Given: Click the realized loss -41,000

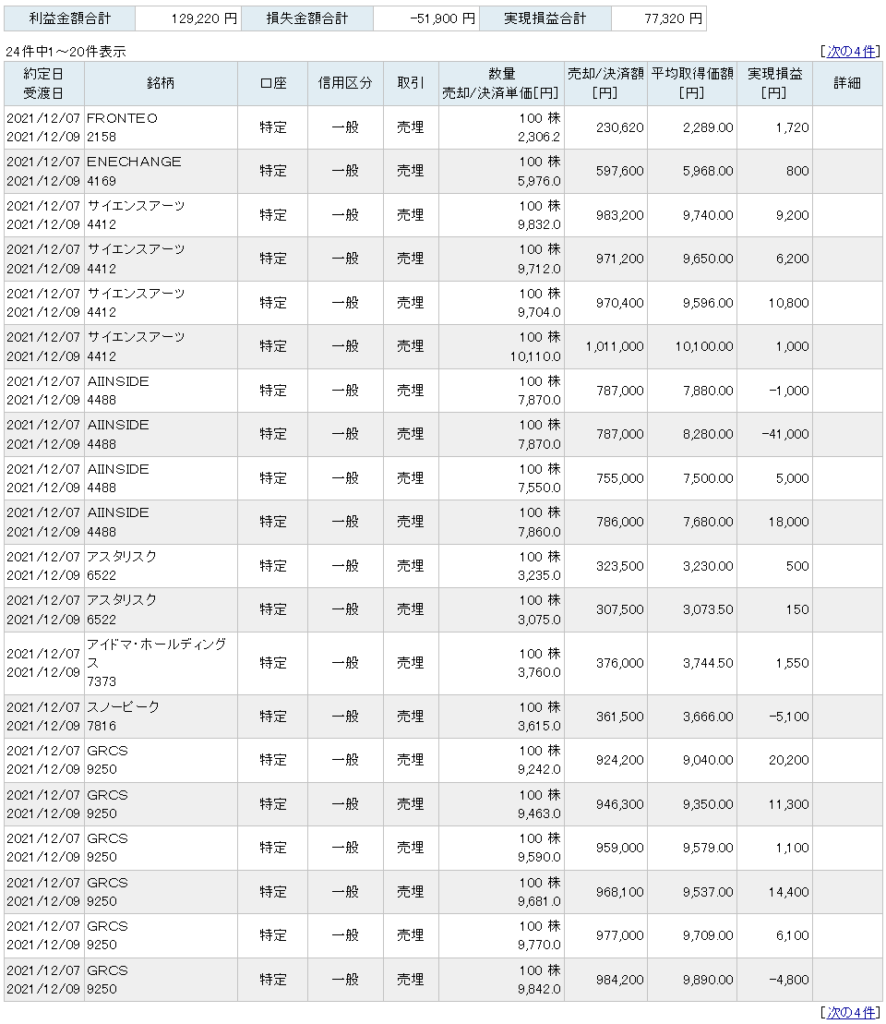Looking at the screenshot, I should (x=785, y=434).
